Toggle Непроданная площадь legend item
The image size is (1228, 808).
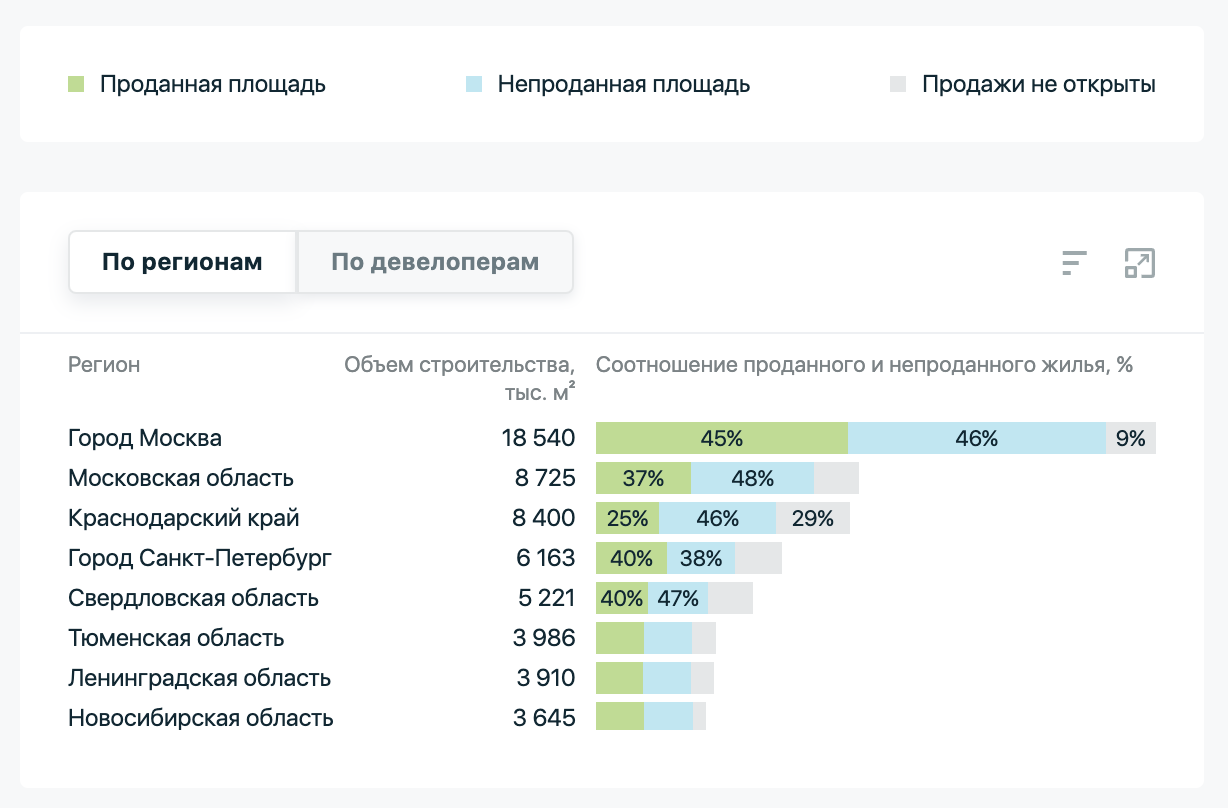tap(623, 85)
